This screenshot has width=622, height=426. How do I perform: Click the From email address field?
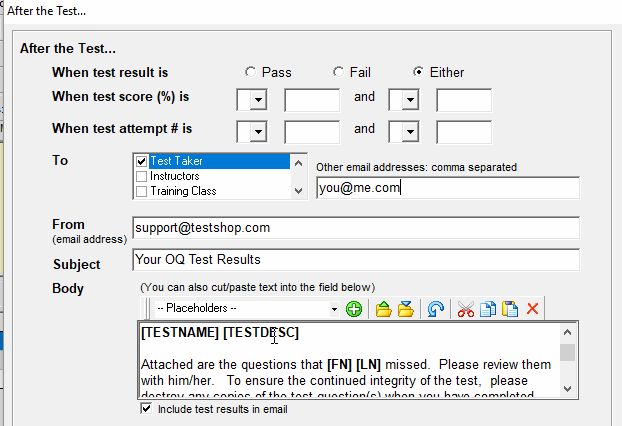point(355,228)
